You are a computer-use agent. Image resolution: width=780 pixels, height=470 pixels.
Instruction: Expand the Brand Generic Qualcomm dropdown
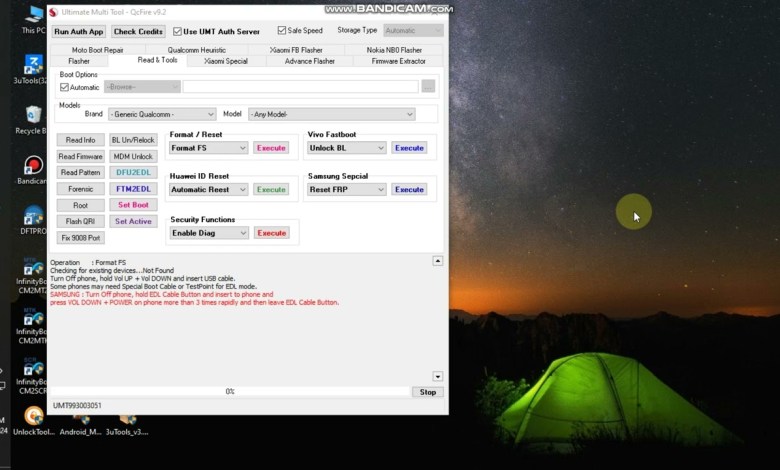pyautogui.click(x=161, y=114)
